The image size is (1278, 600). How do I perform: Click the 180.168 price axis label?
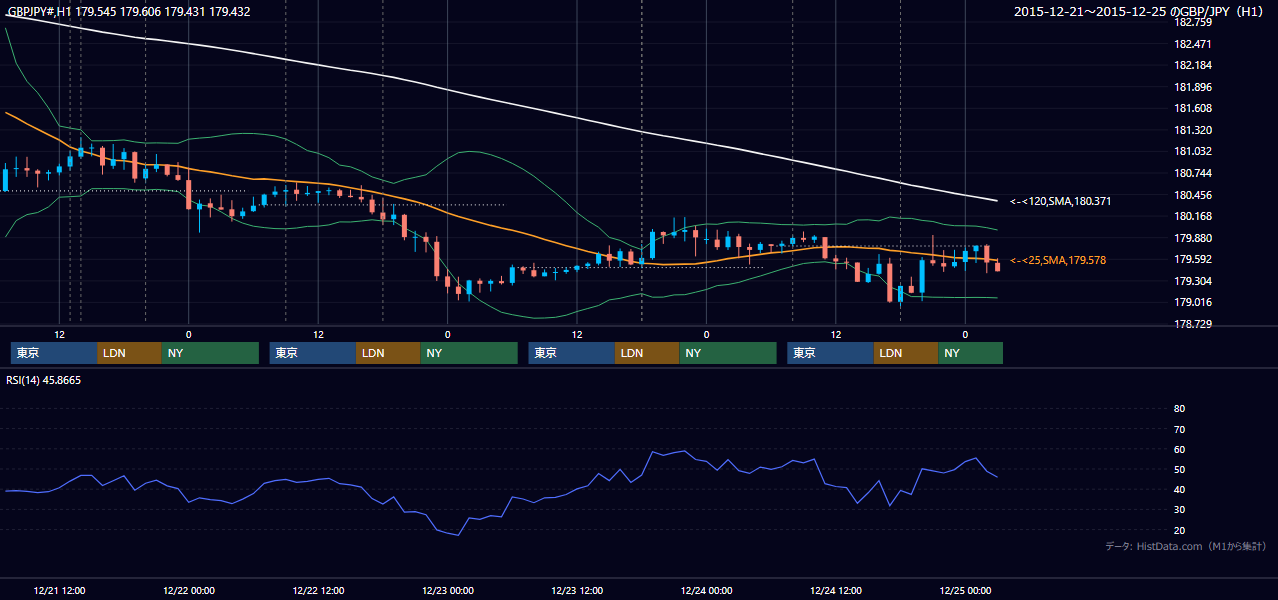pos(1192,216)
